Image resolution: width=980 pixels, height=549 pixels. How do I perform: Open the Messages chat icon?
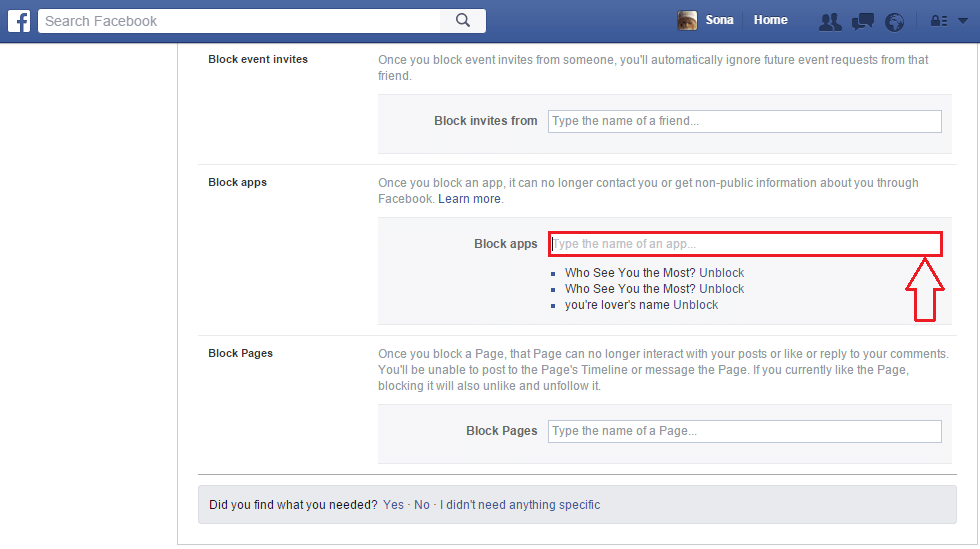click(862, 22)
